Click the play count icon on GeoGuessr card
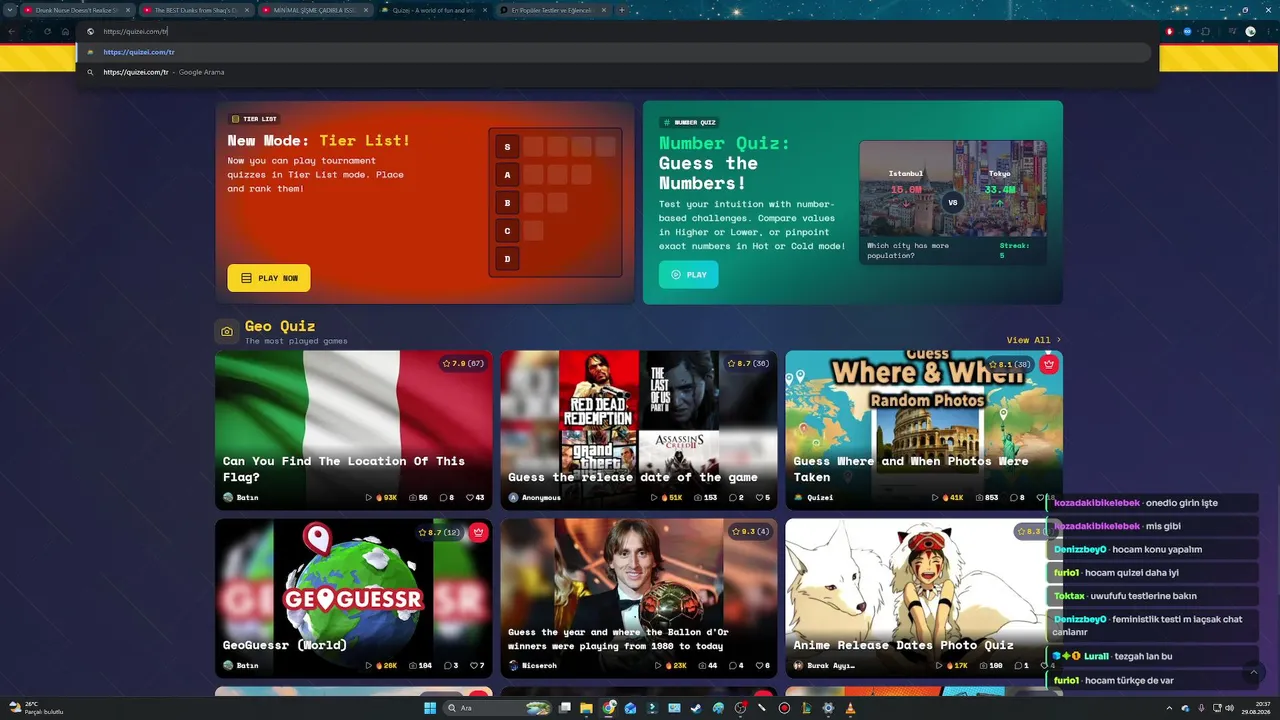The image size is (1280, 720). click(x=369, y=665)
